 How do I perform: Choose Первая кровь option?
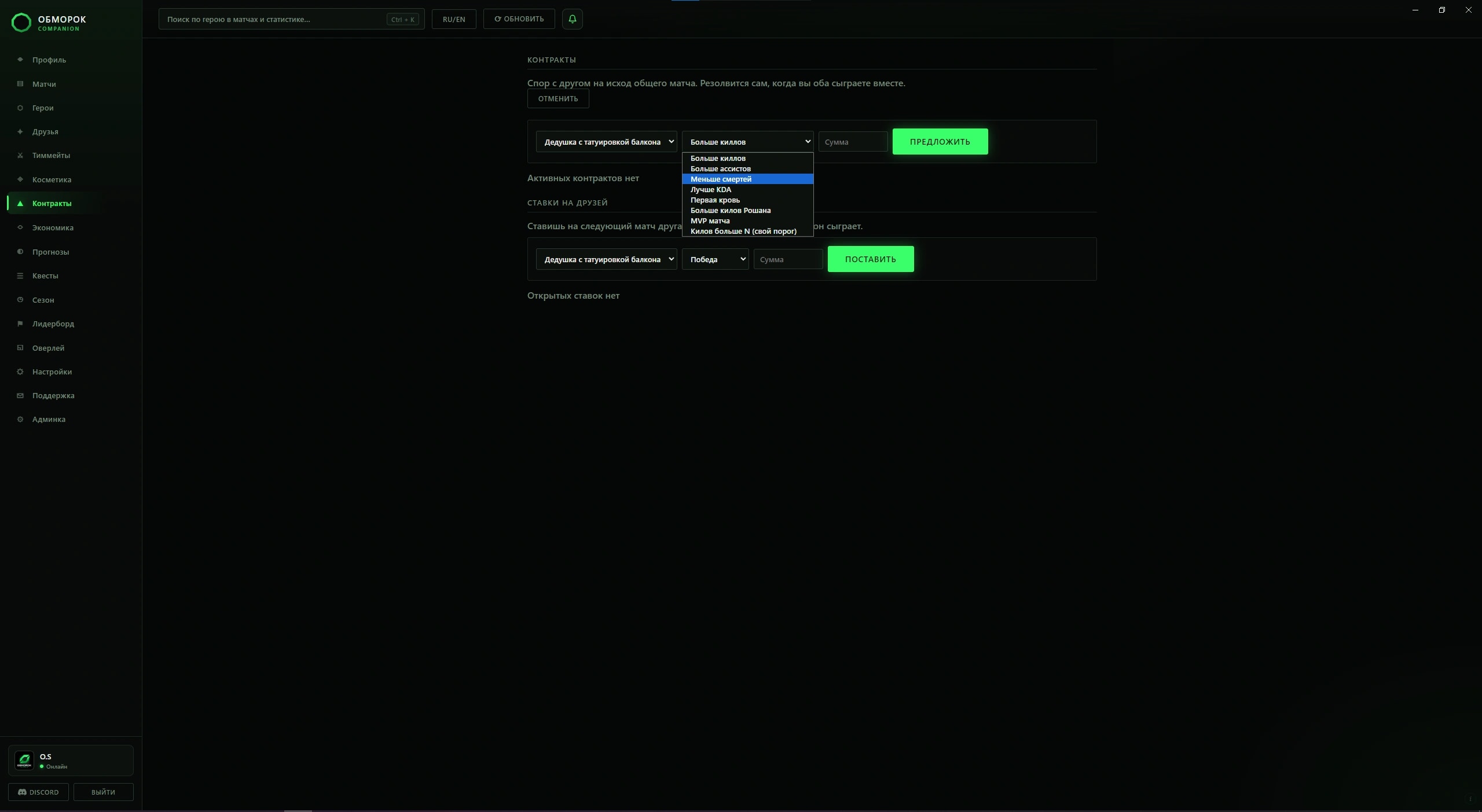747,200
